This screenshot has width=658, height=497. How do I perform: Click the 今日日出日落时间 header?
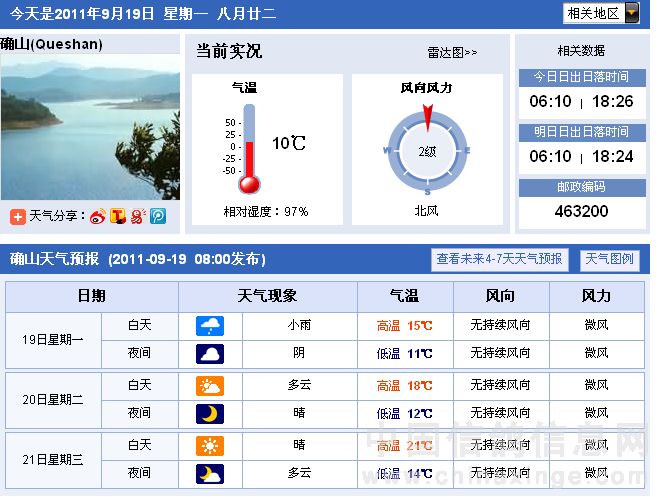pos(581,77)
